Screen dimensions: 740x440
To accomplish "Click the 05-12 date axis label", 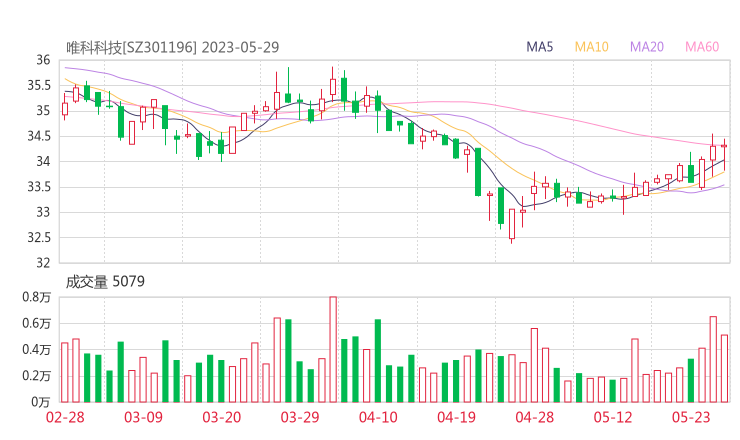I will pos(613,417).
